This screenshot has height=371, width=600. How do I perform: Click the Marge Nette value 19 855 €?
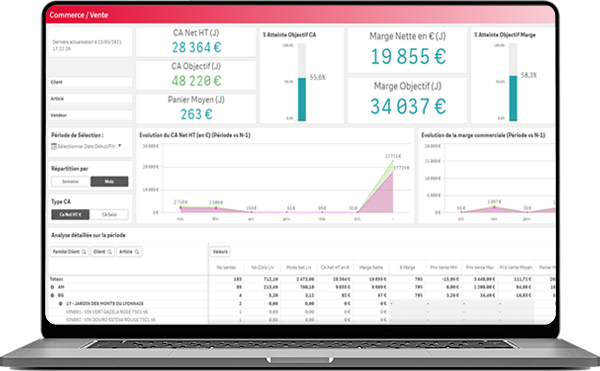(x=408, y=57)
